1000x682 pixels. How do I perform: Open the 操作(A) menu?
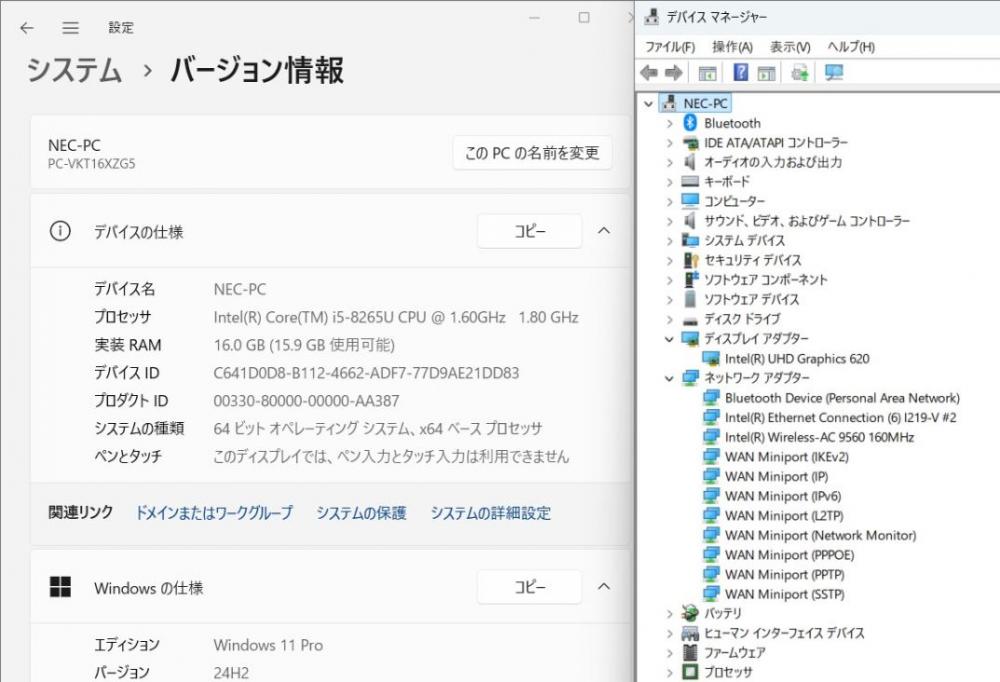click(733, 47)
